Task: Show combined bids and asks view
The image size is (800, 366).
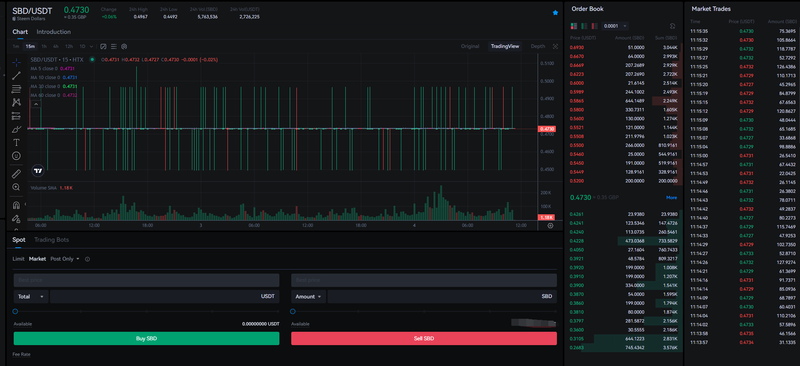Action: (x=574, y=26)
